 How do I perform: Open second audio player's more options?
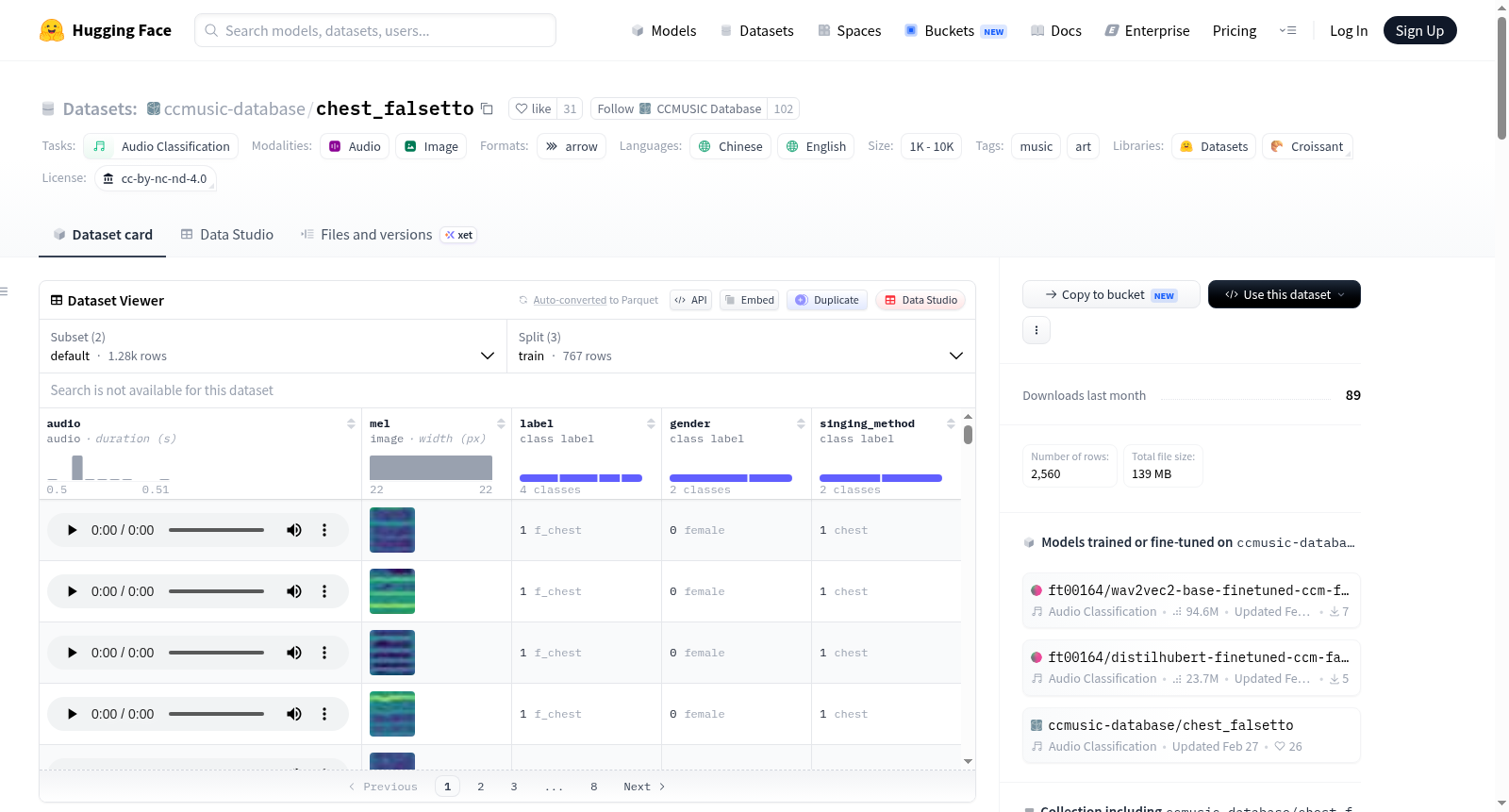click(324, 591)
